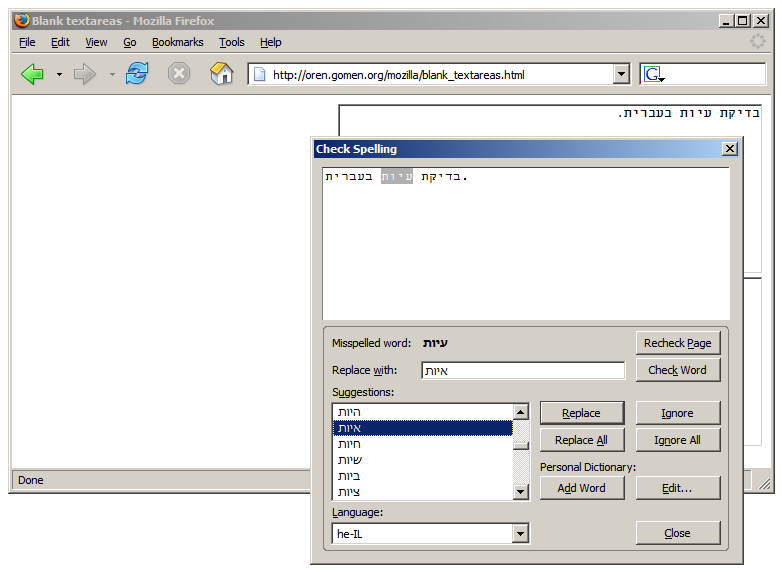Minimize the Firefox window
Viewport: 782px width, 572px height.
click(726, 21)
